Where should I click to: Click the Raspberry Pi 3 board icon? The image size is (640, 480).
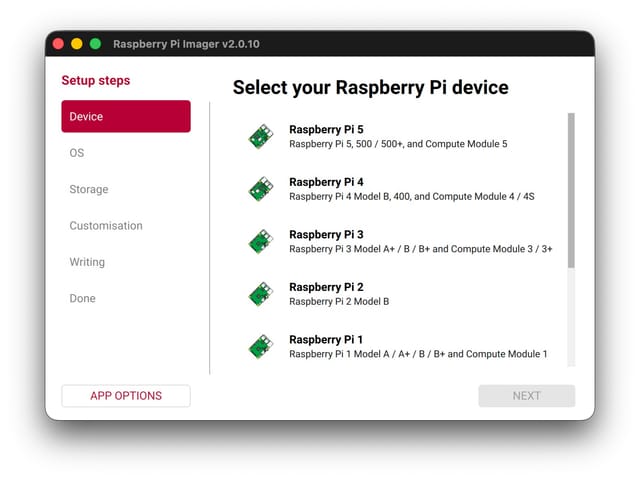click(x=261, y=242)
